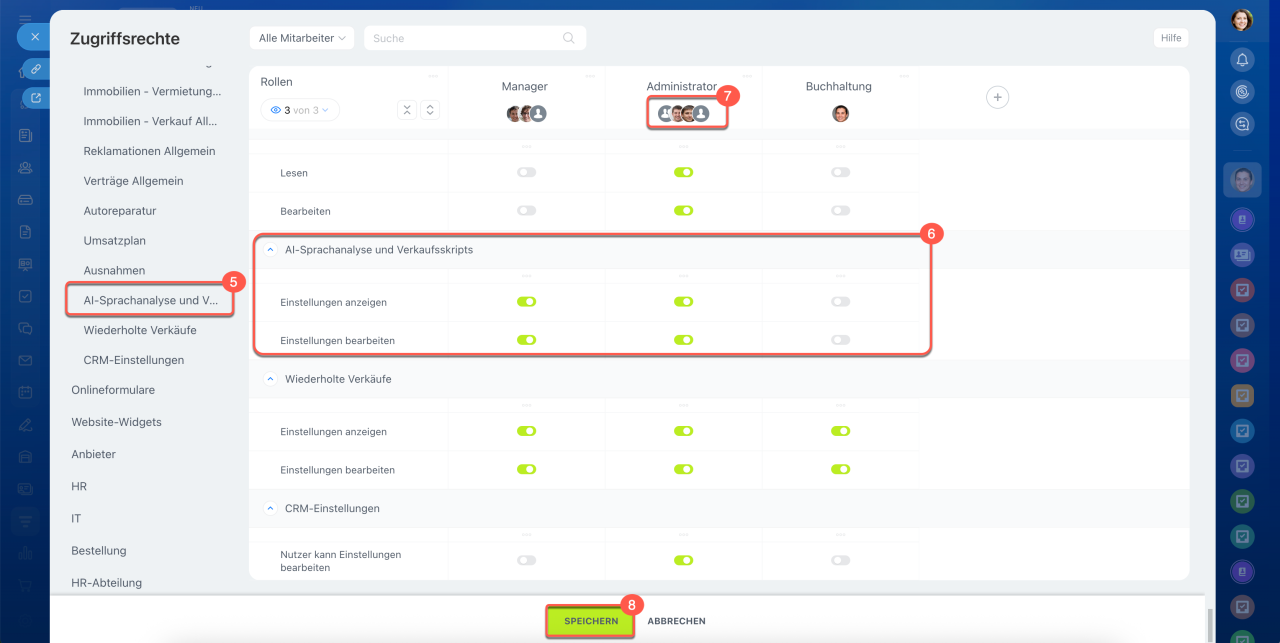Enable Buchhaltung's Einstellungen bearbeiten for AI-Sprachanalyse
This screenshot has height=643, width=1280.
(x=840, y=340)
